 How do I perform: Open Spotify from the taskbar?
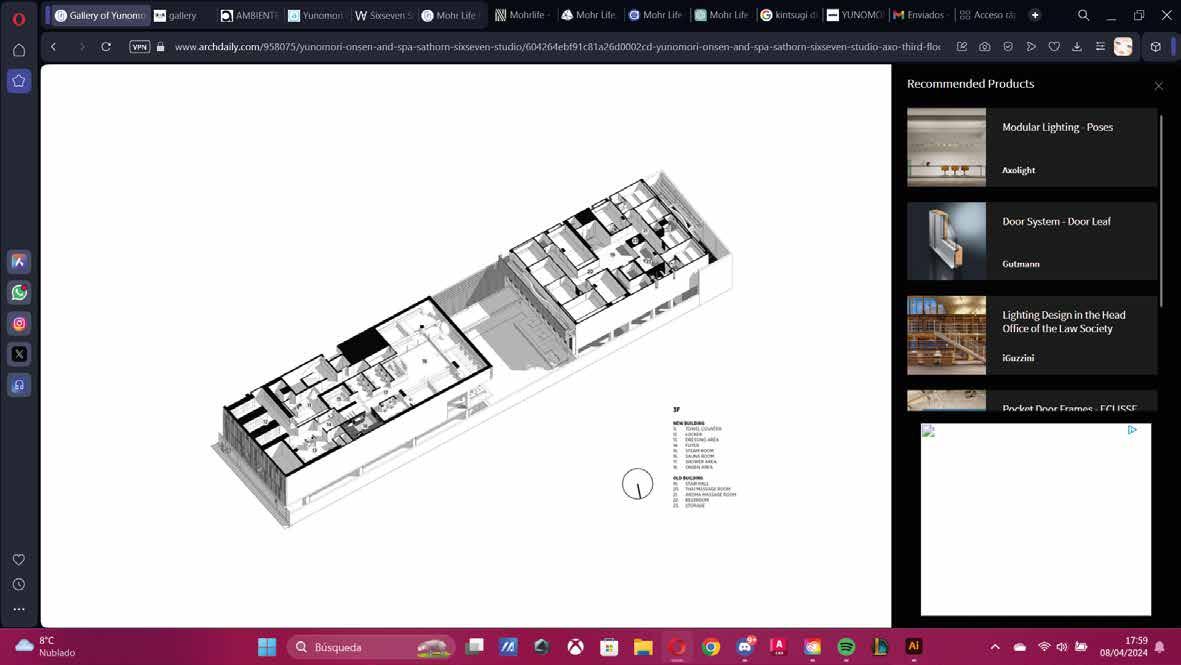[x=846, y=647]
